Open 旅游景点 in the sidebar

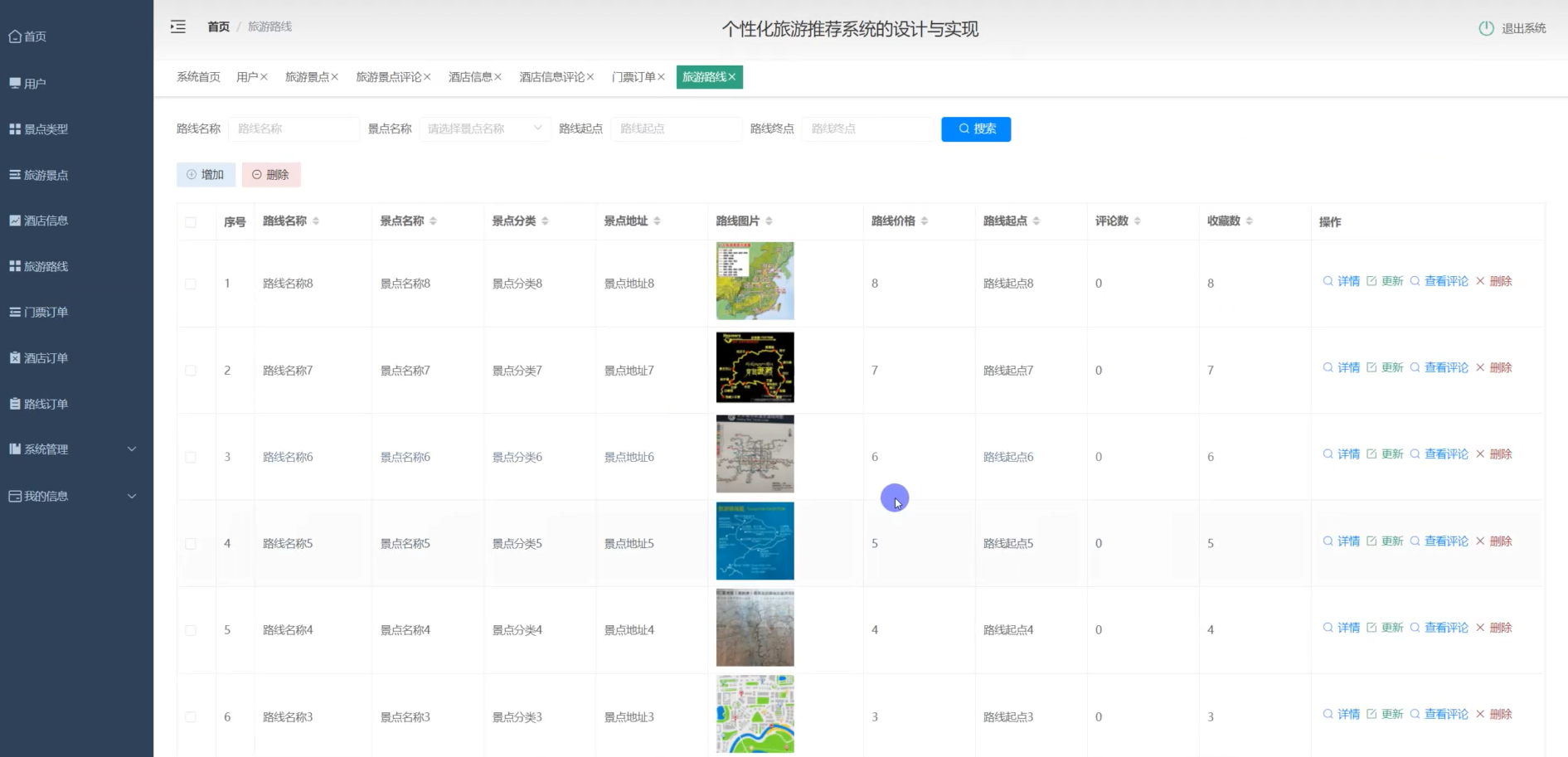pos(38,175)
